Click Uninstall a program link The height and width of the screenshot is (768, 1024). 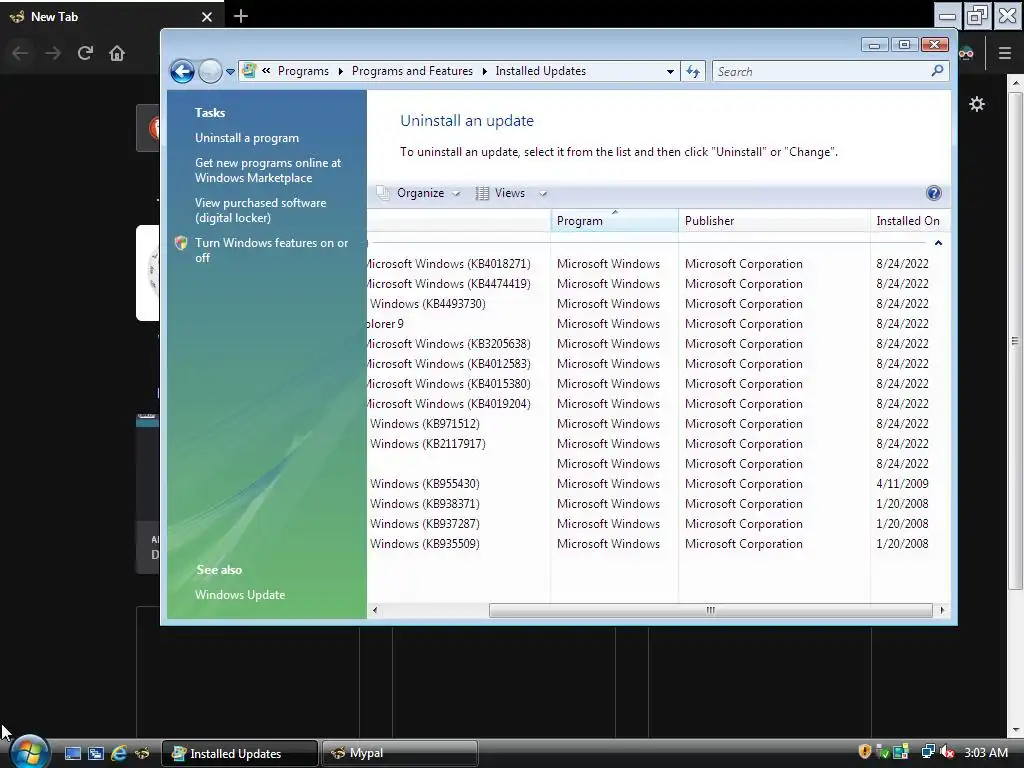coord(247,138)
